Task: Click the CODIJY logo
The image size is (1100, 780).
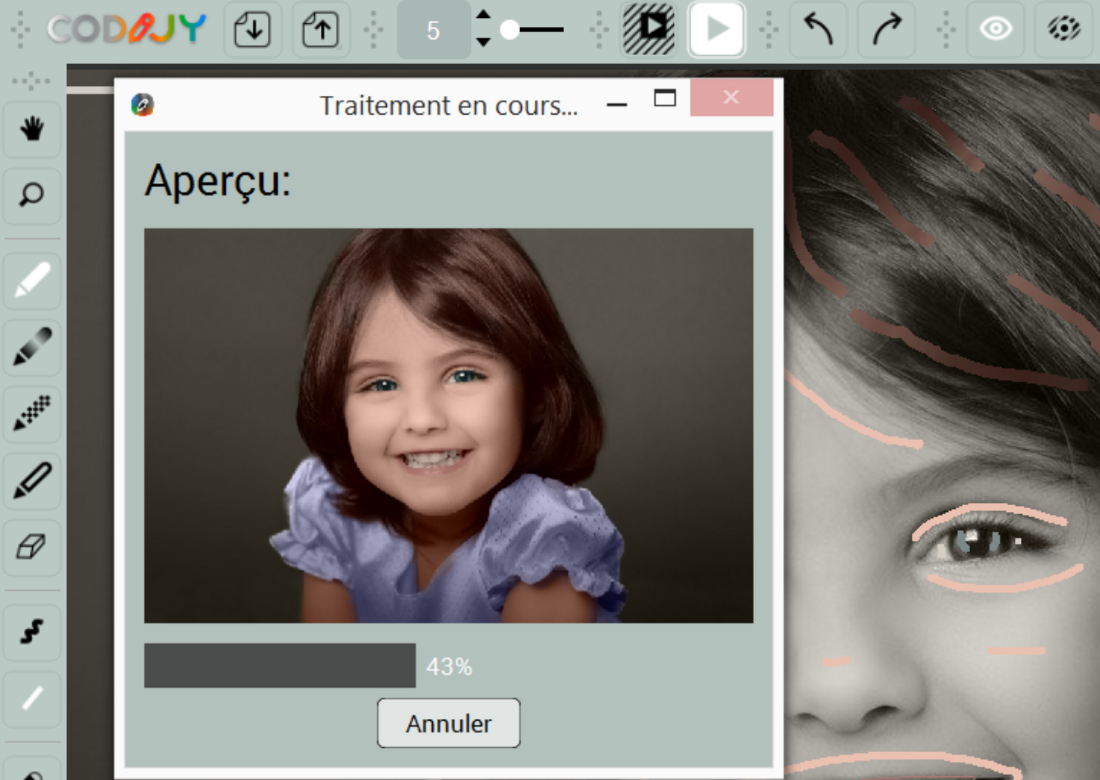Action: click(x=127, y=29)
